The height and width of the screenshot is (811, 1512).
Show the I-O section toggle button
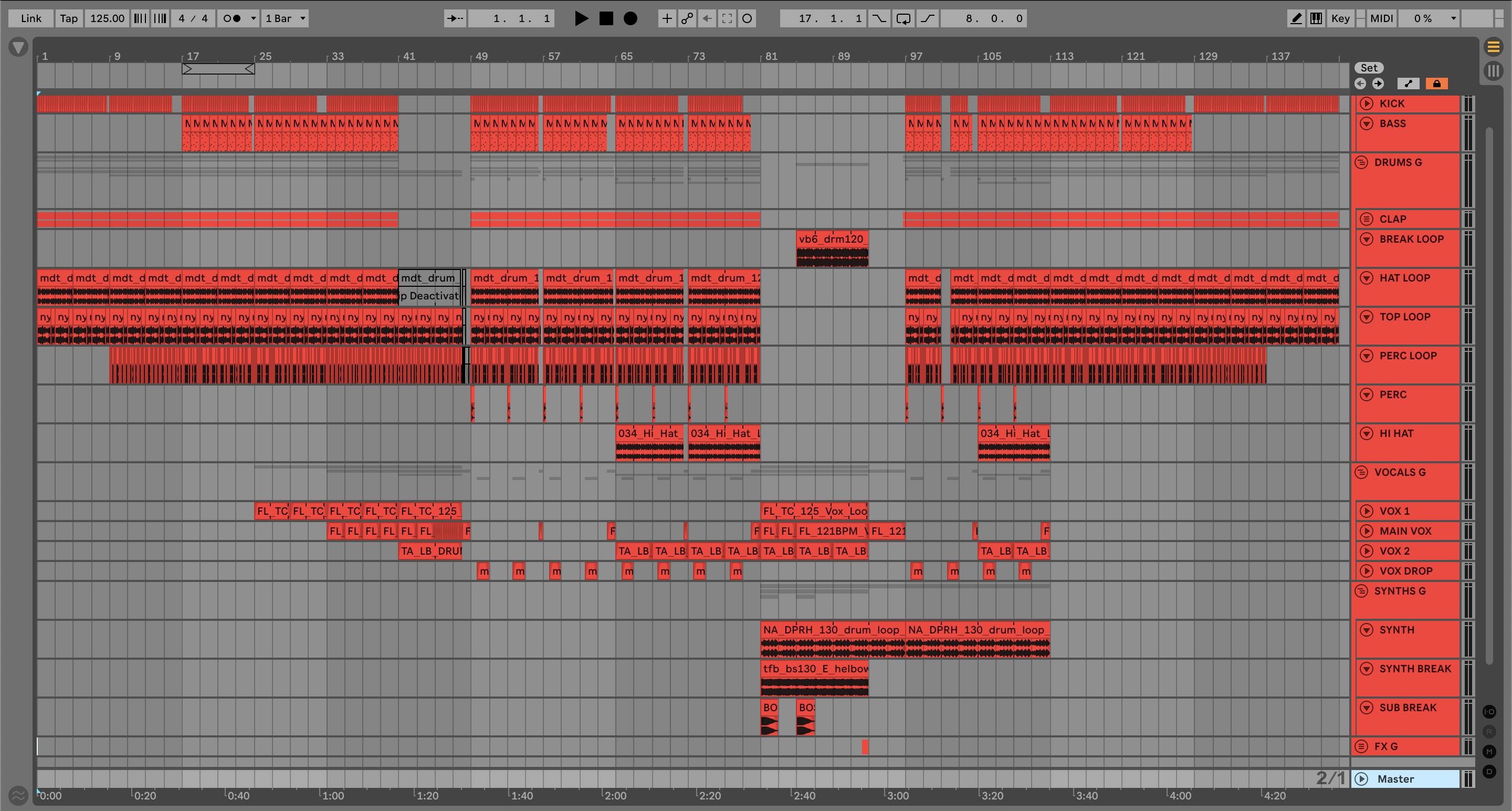[x=1489, y=712]
